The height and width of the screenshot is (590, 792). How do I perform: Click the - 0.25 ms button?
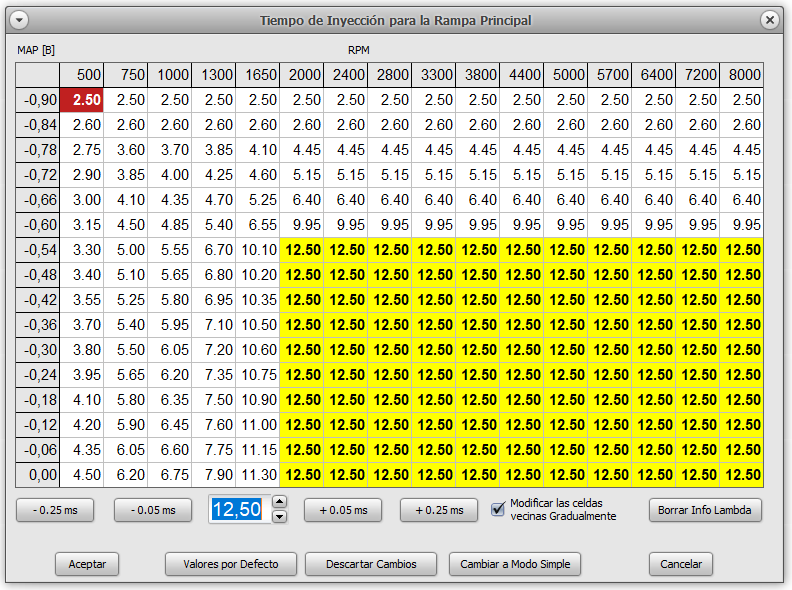(x=55, y=510)
